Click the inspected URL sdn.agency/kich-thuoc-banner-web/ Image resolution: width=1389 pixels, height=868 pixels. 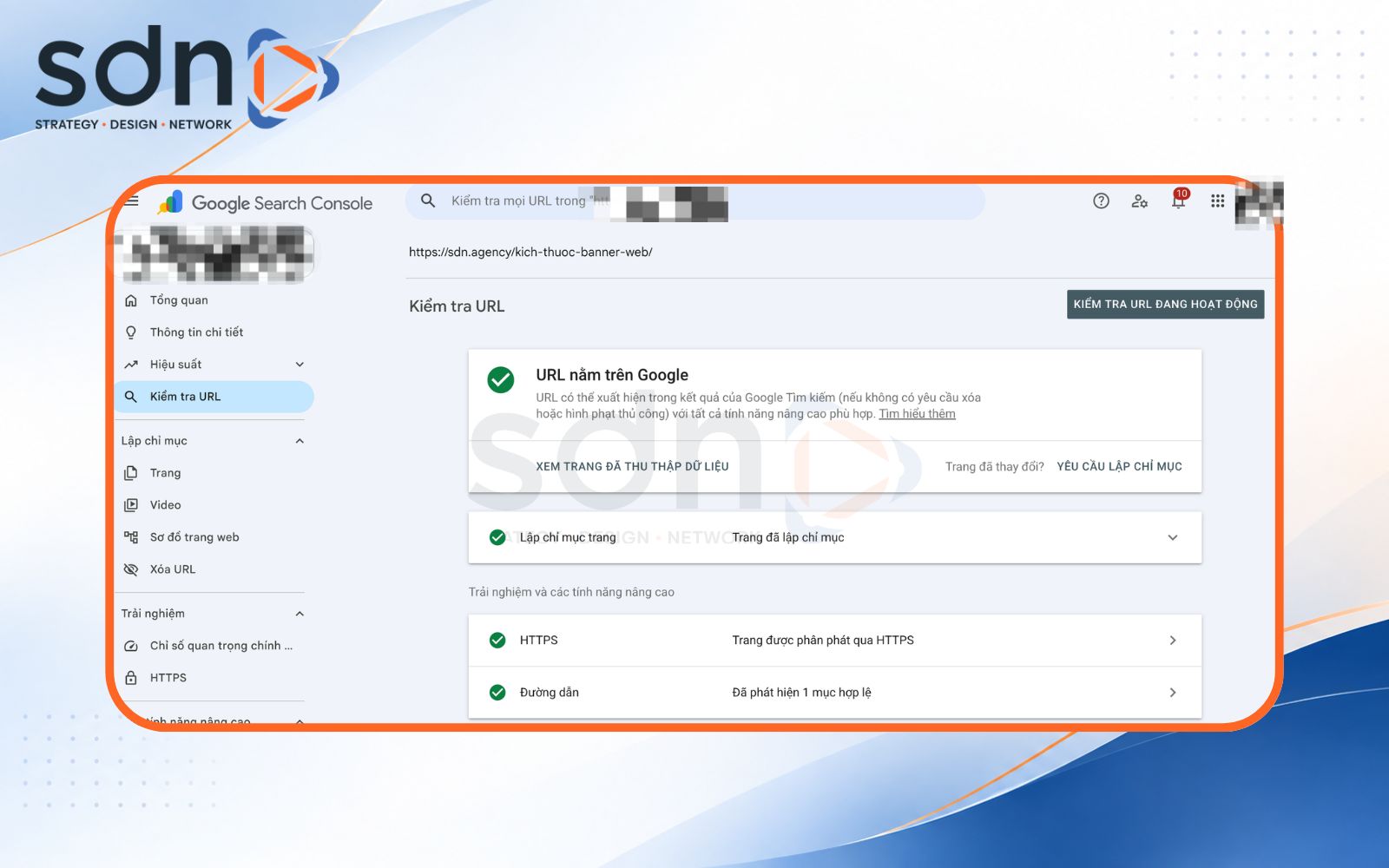[530, 253]
